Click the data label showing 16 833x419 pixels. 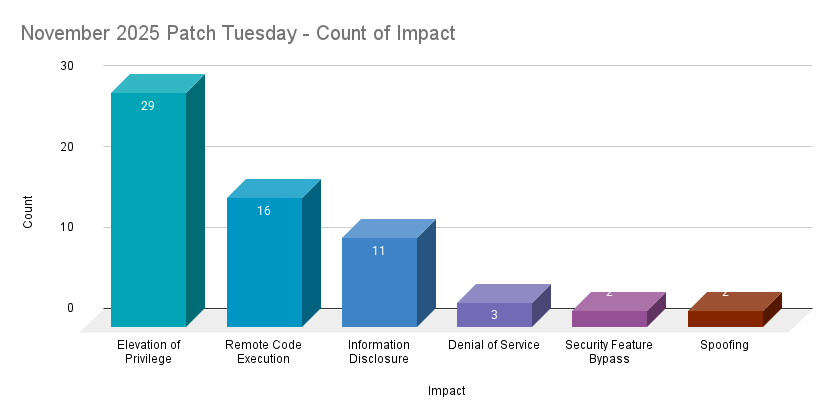pyautogui.click(x=264, y=211)
